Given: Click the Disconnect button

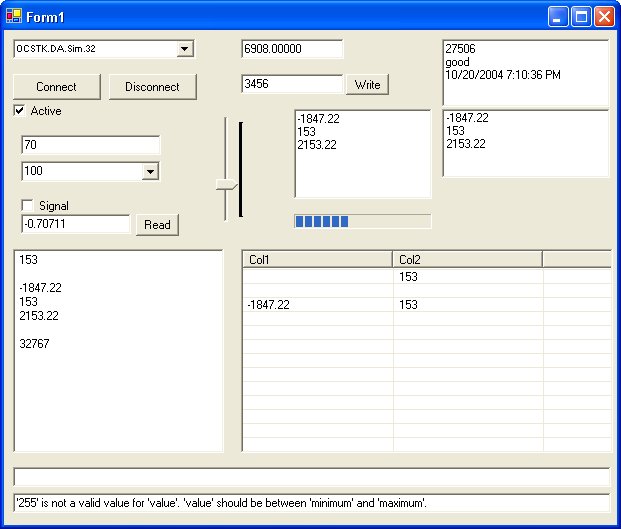Looking at the screenshot, I should coord(152,87).
